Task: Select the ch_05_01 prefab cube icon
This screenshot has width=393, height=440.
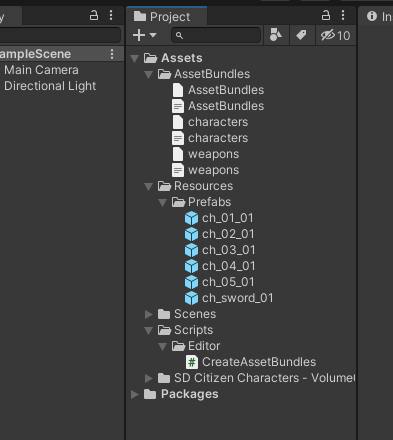Action: point(192,282)
